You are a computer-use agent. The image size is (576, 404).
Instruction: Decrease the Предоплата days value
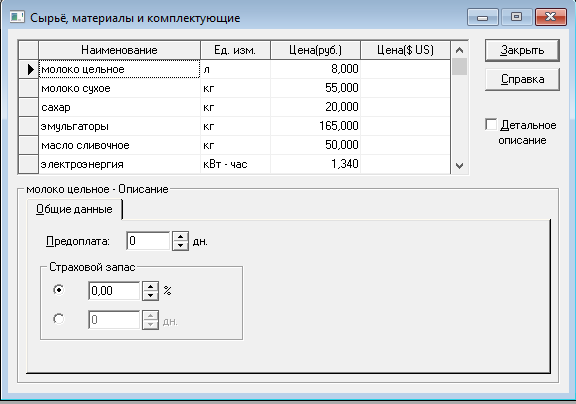(x=180, y=246)
